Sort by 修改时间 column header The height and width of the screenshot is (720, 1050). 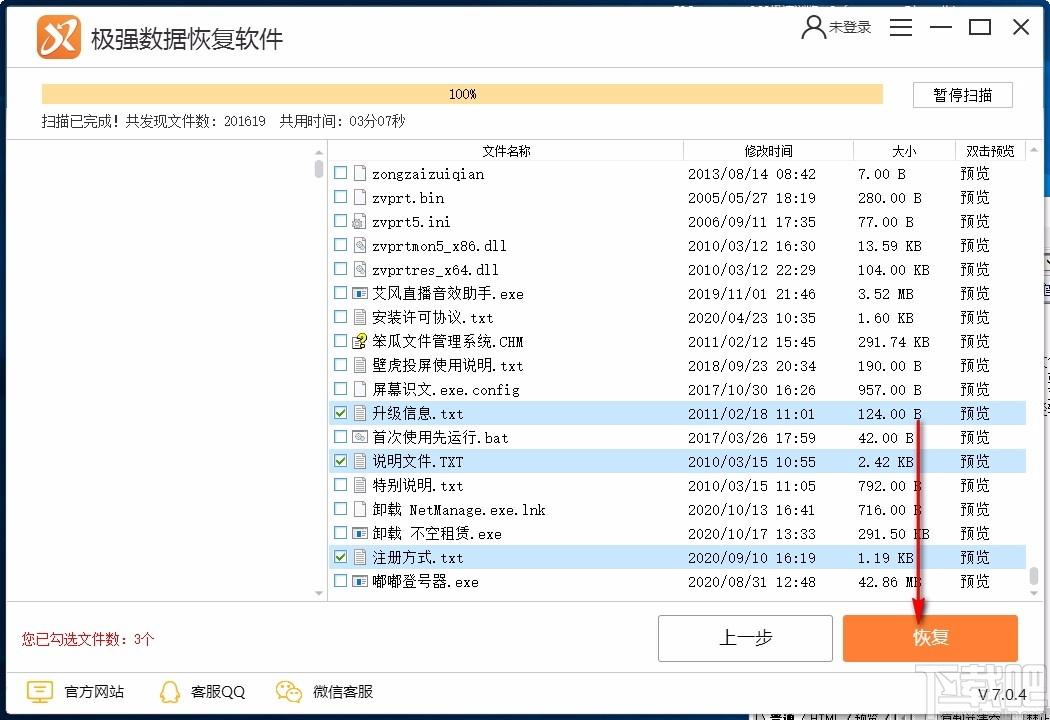pyautogui.click(x=768, y=151)
